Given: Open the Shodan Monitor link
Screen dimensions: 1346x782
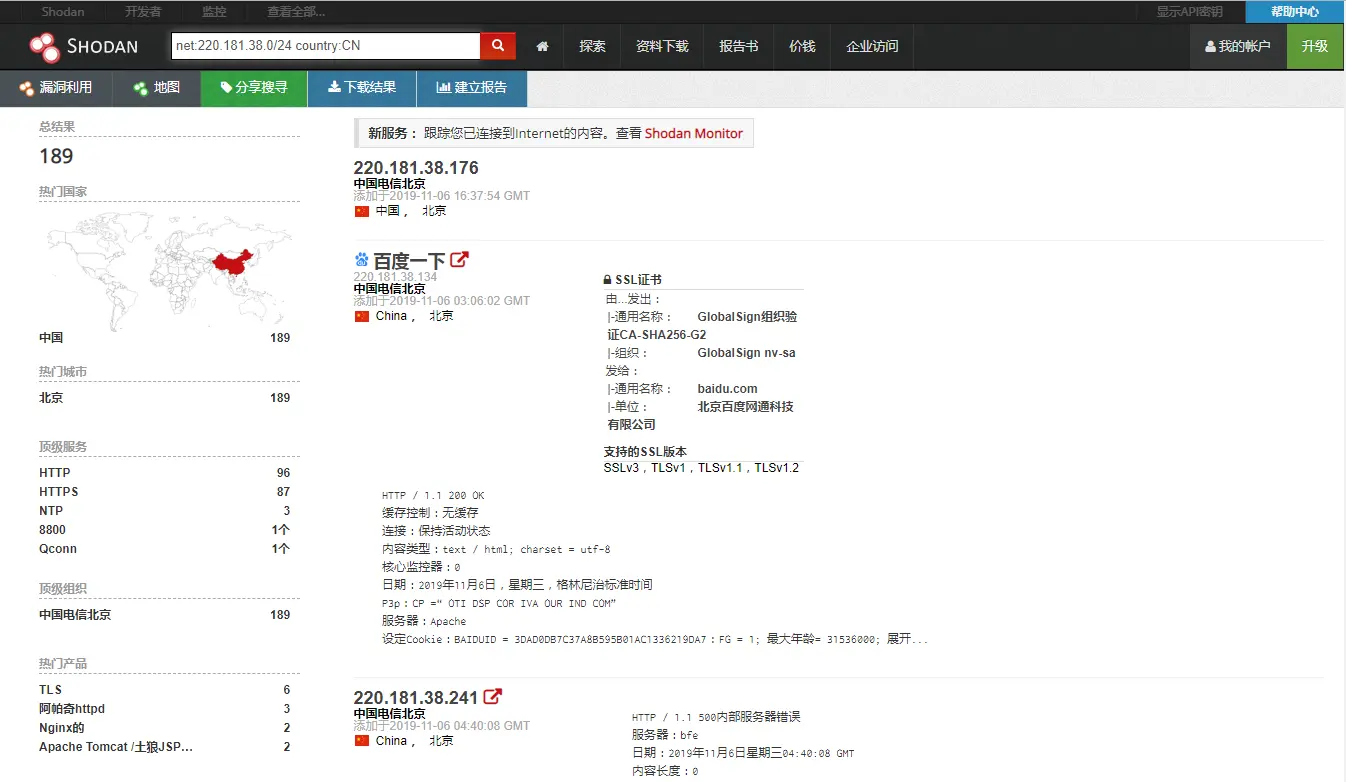Looking at the screenshot, I should coord(694,133).
